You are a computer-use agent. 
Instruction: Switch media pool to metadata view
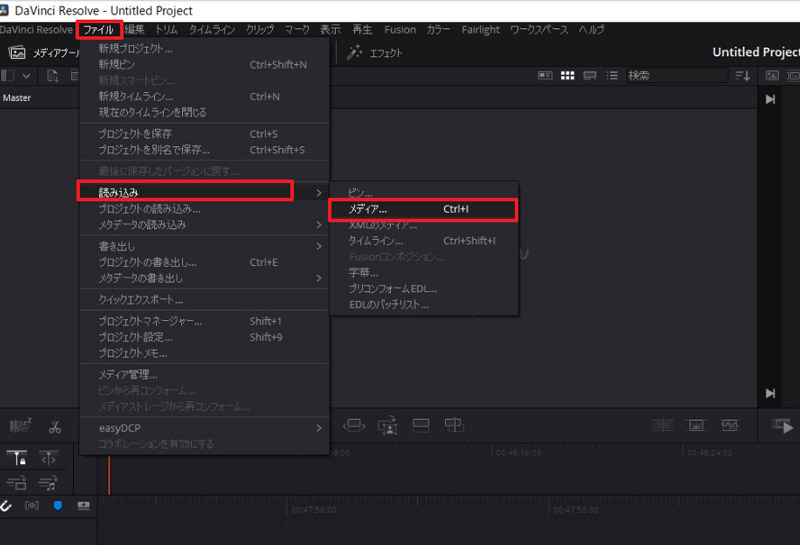click(x=545, y=76)
